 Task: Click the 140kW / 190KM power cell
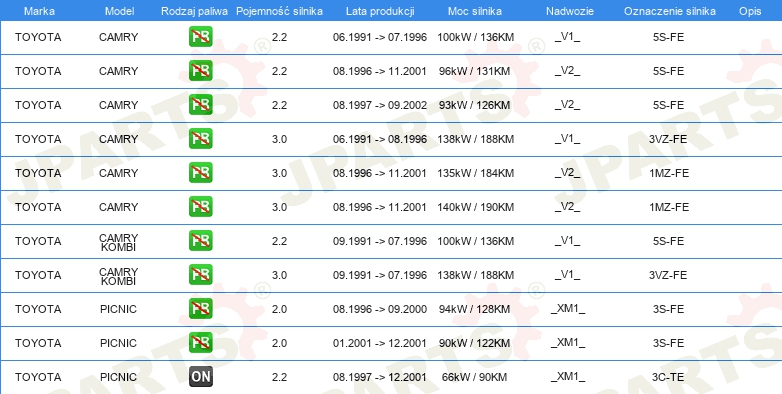pyautogui.click(x=475, y=207)
